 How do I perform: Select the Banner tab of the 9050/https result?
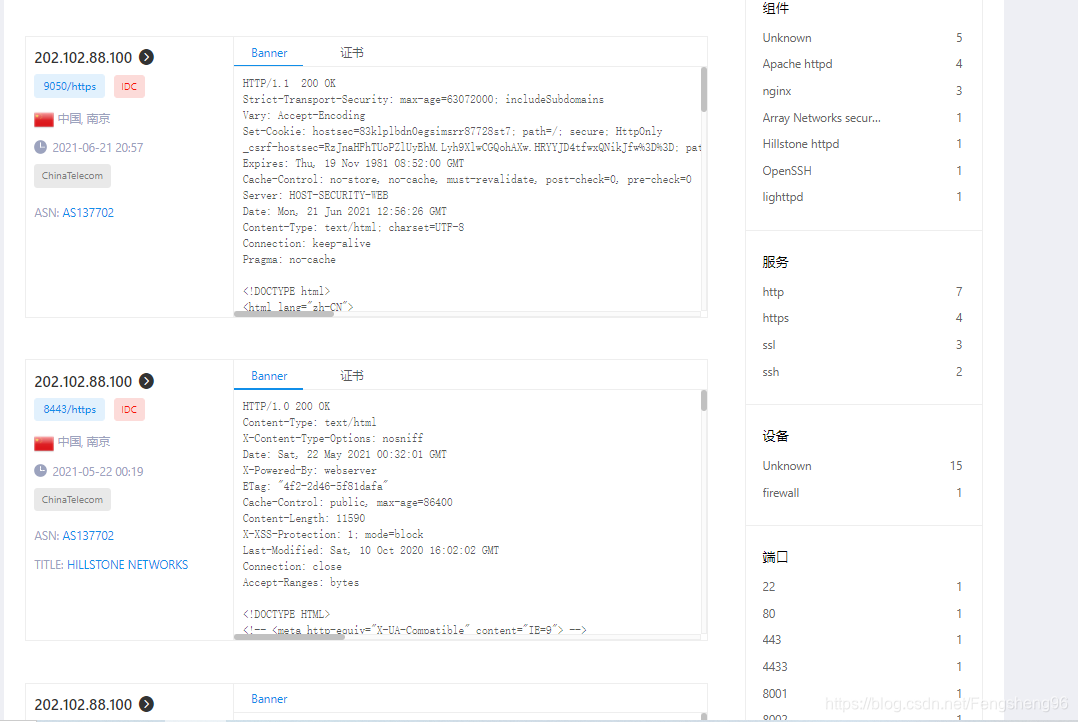pos(269,53)
